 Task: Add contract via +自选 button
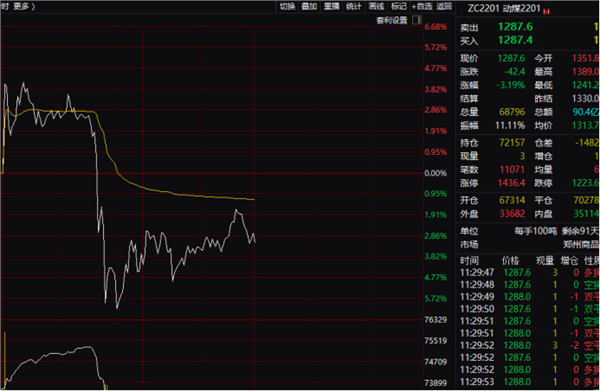[422, 7]
